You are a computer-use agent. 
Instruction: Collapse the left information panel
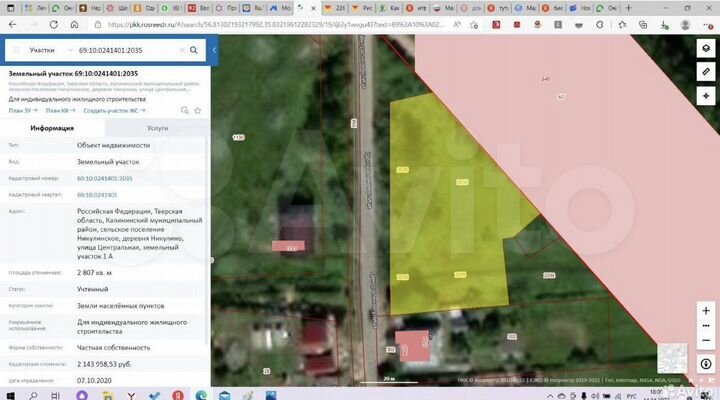[x=216, y=49]
